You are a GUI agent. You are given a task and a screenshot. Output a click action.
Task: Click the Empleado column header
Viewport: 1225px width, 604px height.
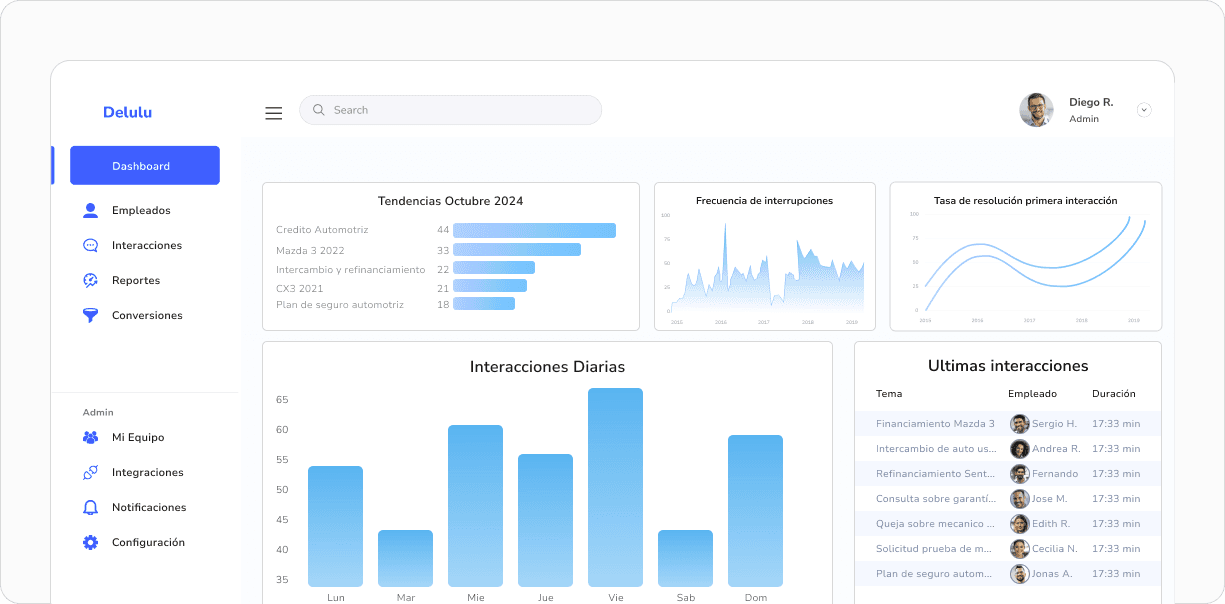(x=1032, y=394)
